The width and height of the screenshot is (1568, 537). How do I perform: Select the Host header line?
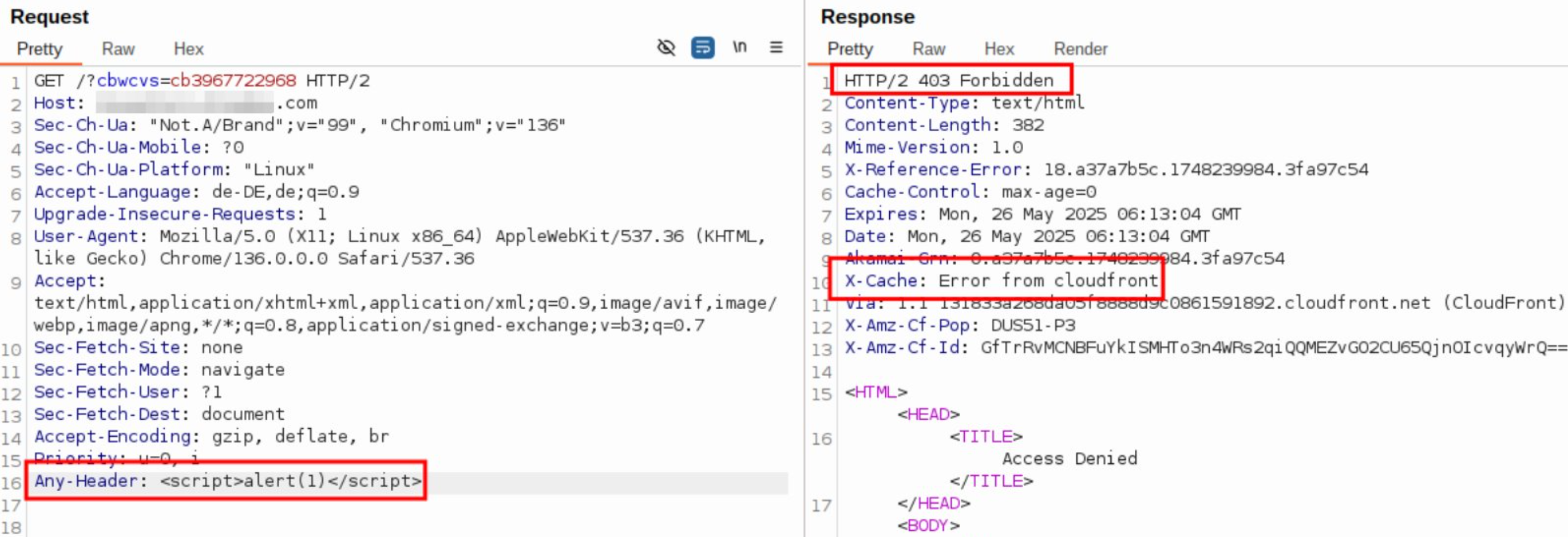tap(175, 103)
